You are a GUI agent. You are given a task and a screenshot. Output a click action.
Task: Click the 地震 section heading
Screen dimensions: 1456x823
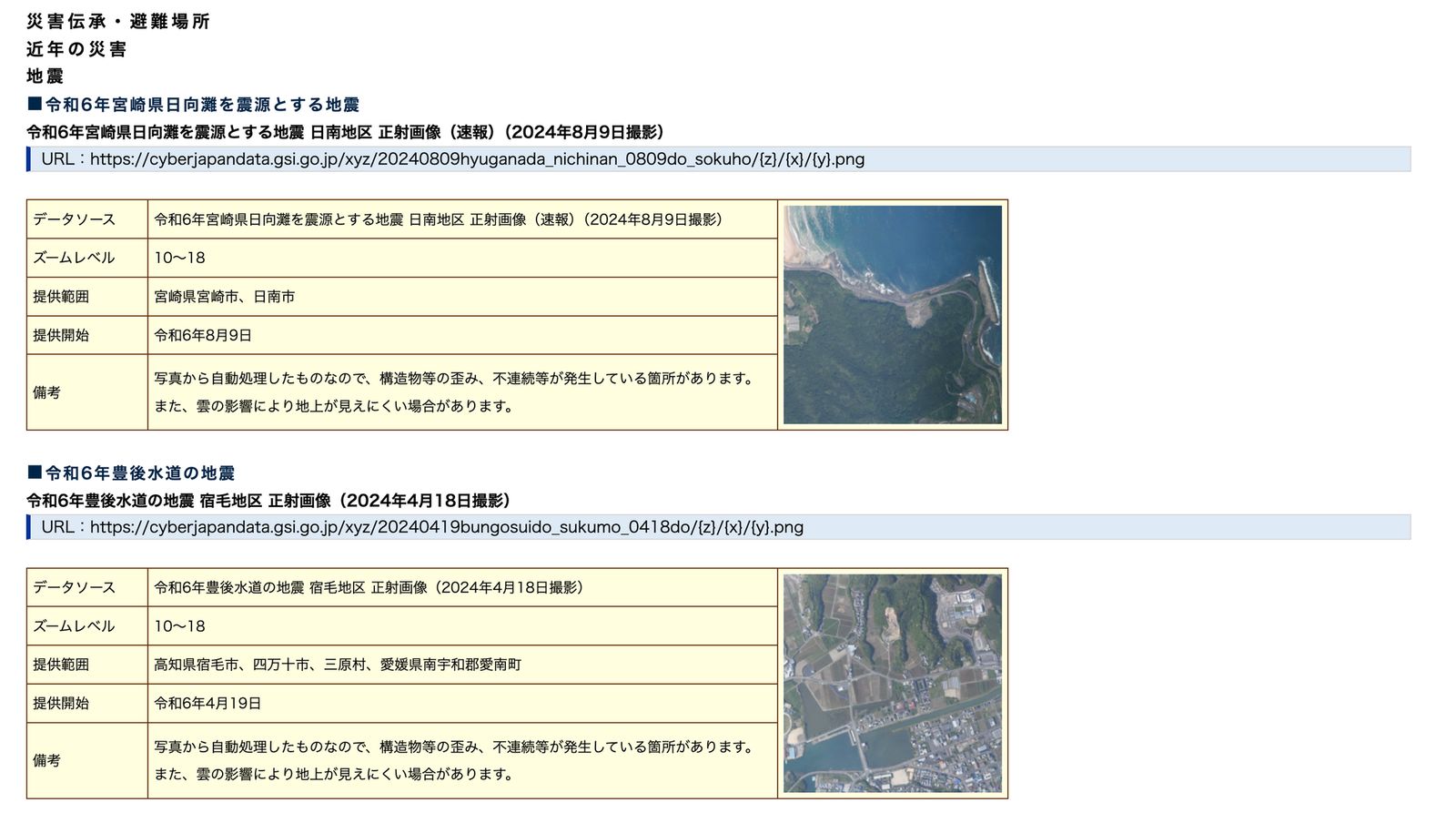coord(45,76)
